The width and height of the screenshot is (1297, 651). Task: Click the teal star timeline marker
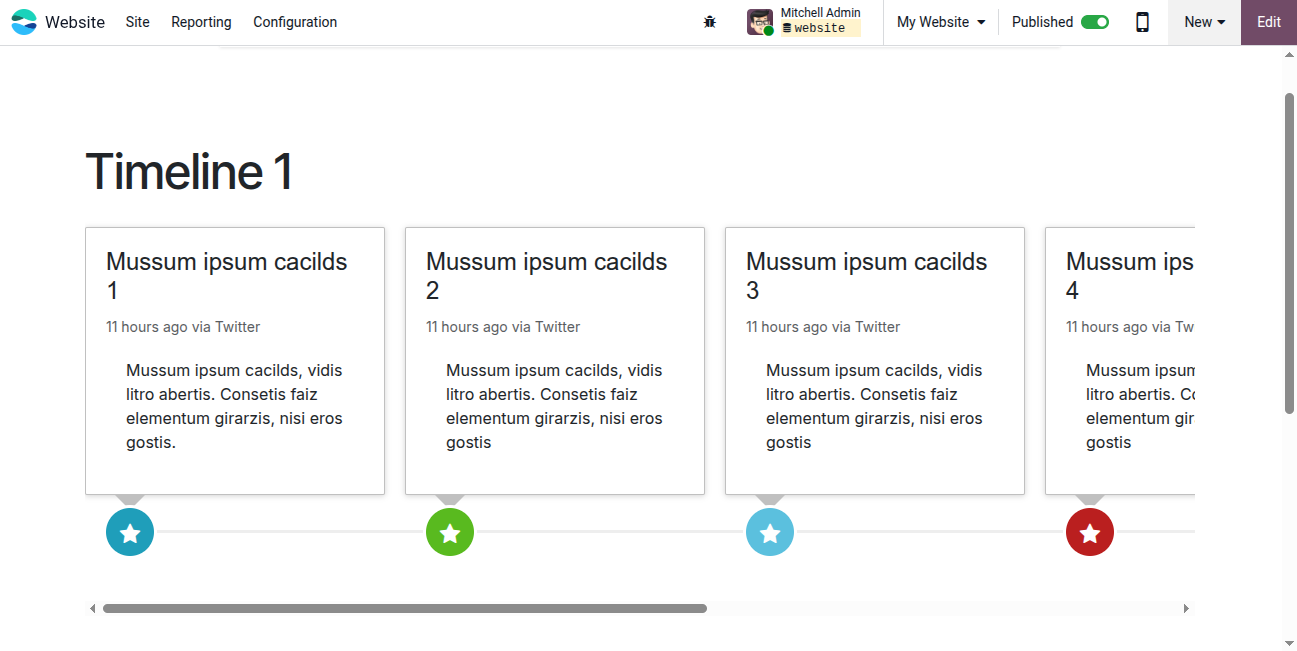pos(130,532)
